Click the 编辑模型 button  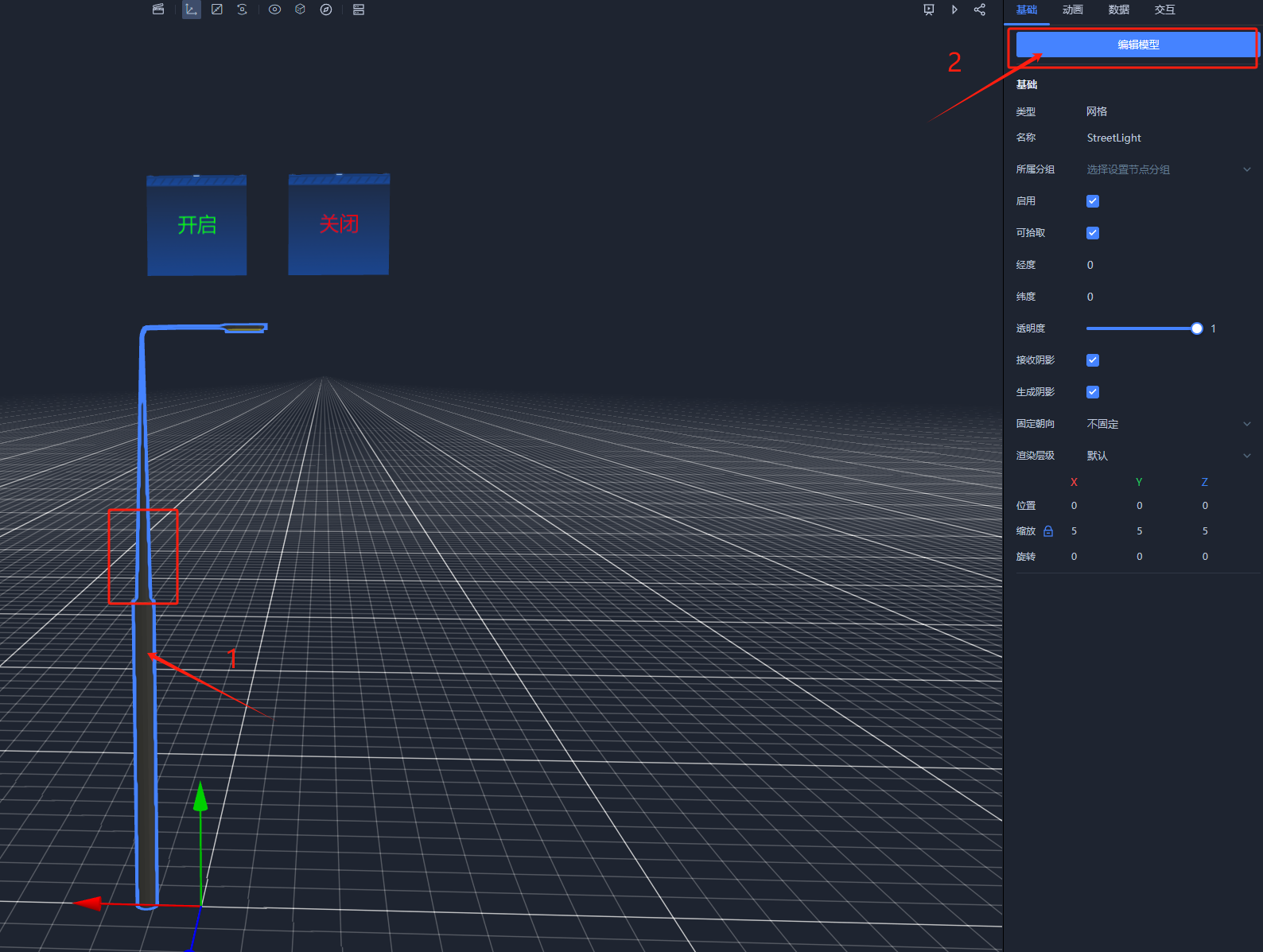(1137, 45)
